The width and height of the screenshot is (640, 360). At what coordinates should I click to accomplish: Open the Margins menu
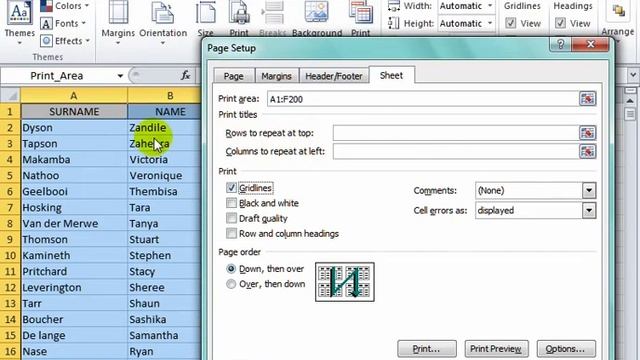coord(118,22)
